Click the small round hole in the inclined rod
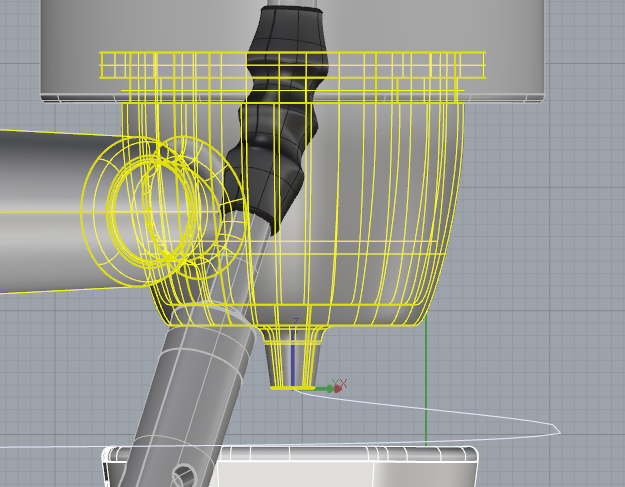The height and width of the screenshot is (487, 625). (x=186, y=475)
